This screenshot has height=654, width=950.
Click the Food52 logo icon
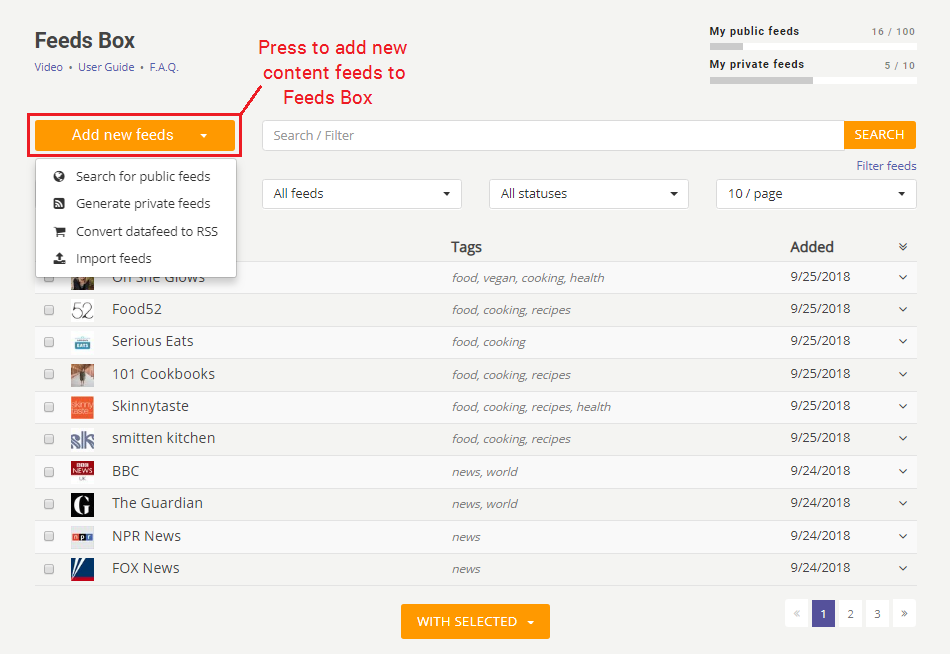pyautogui.click(x=83, y=310)
